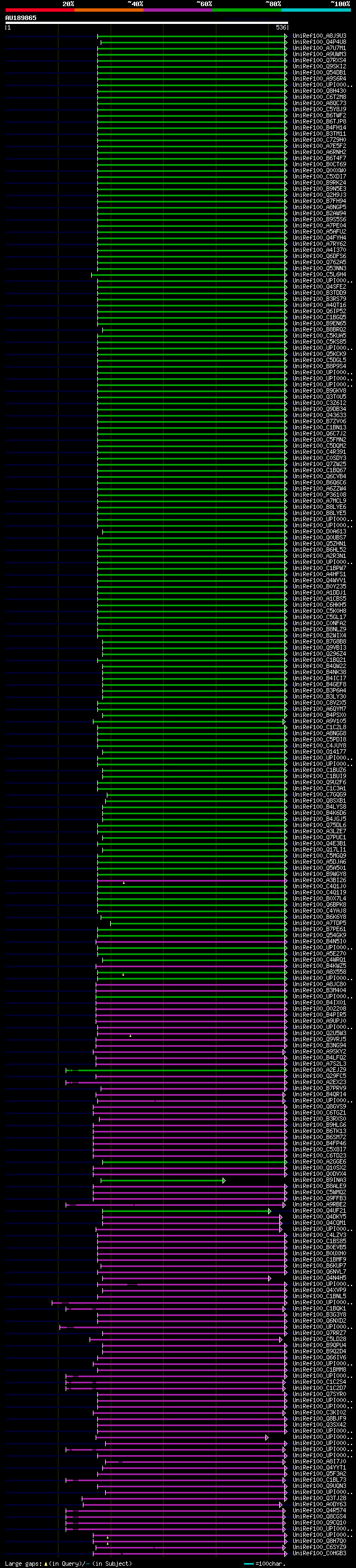
Task: Click the white query length bar
Action: tap(146, 22)
